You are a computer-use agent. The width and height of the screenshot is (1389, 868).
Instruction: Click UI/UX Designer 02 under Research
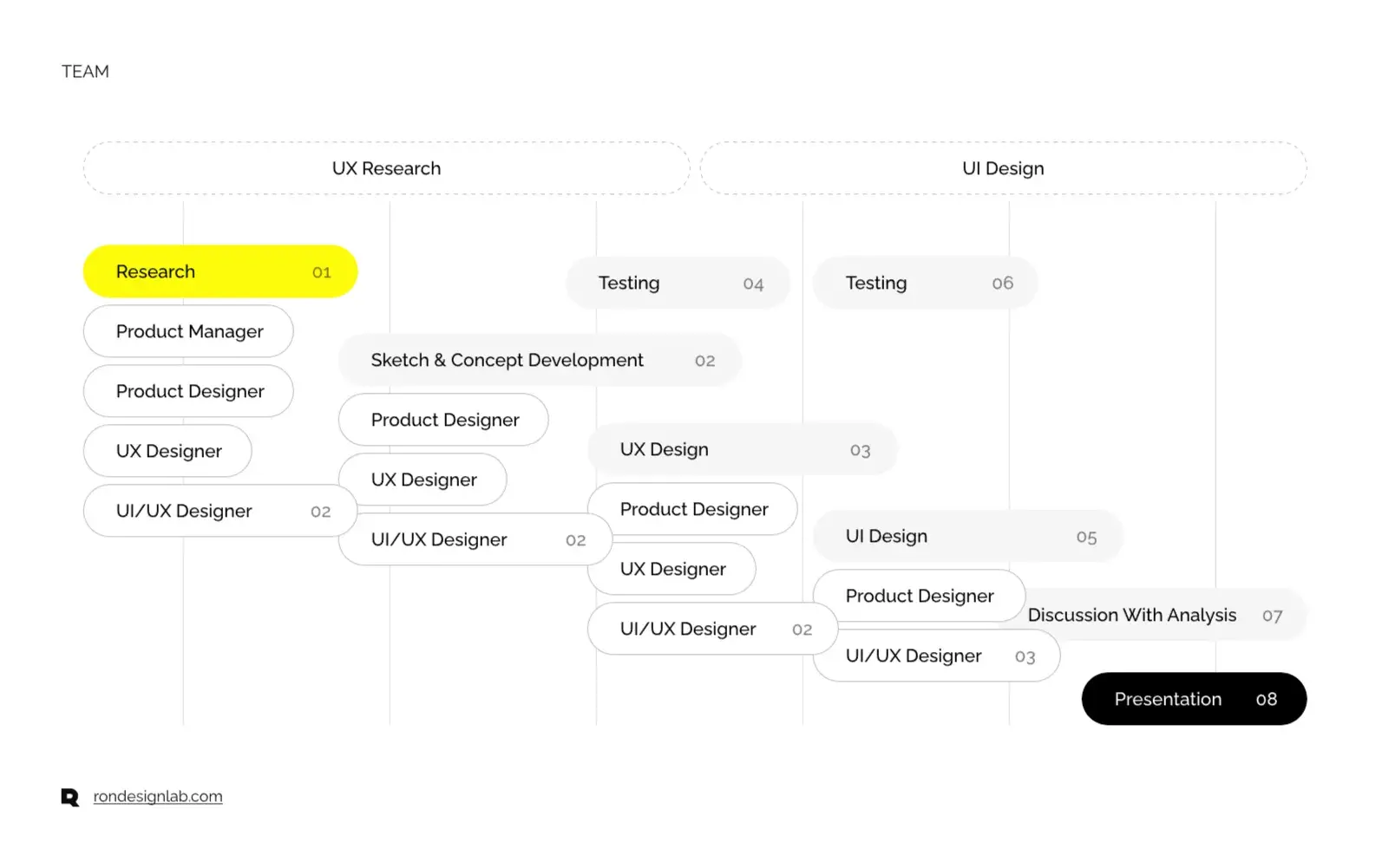(220, 511)
